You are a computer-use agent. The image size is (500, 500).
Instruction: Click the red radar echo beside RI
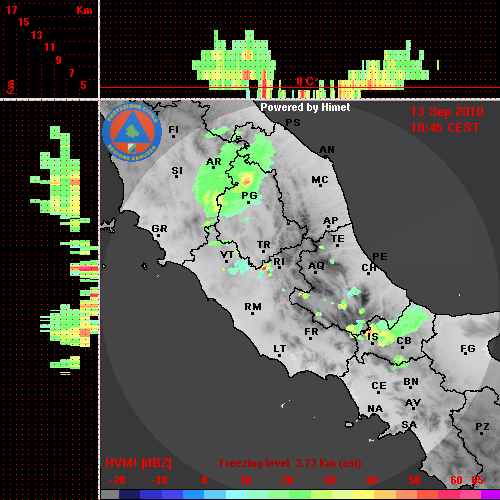point(265,268)
